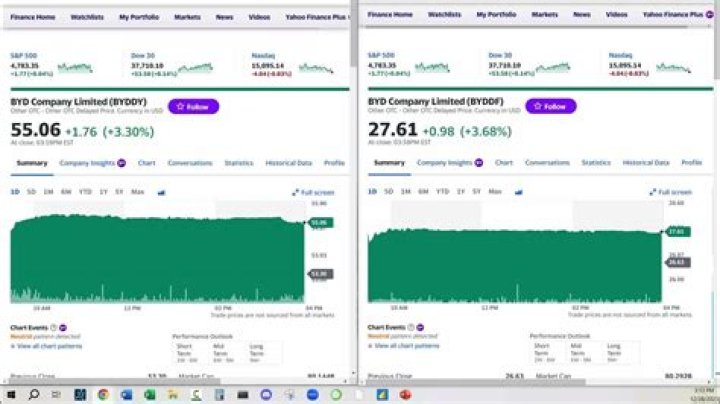The width and height of the screenshot is (720, 404).
Task: Click chart-type icon in BYDDF window
Action: click(518, 192)
